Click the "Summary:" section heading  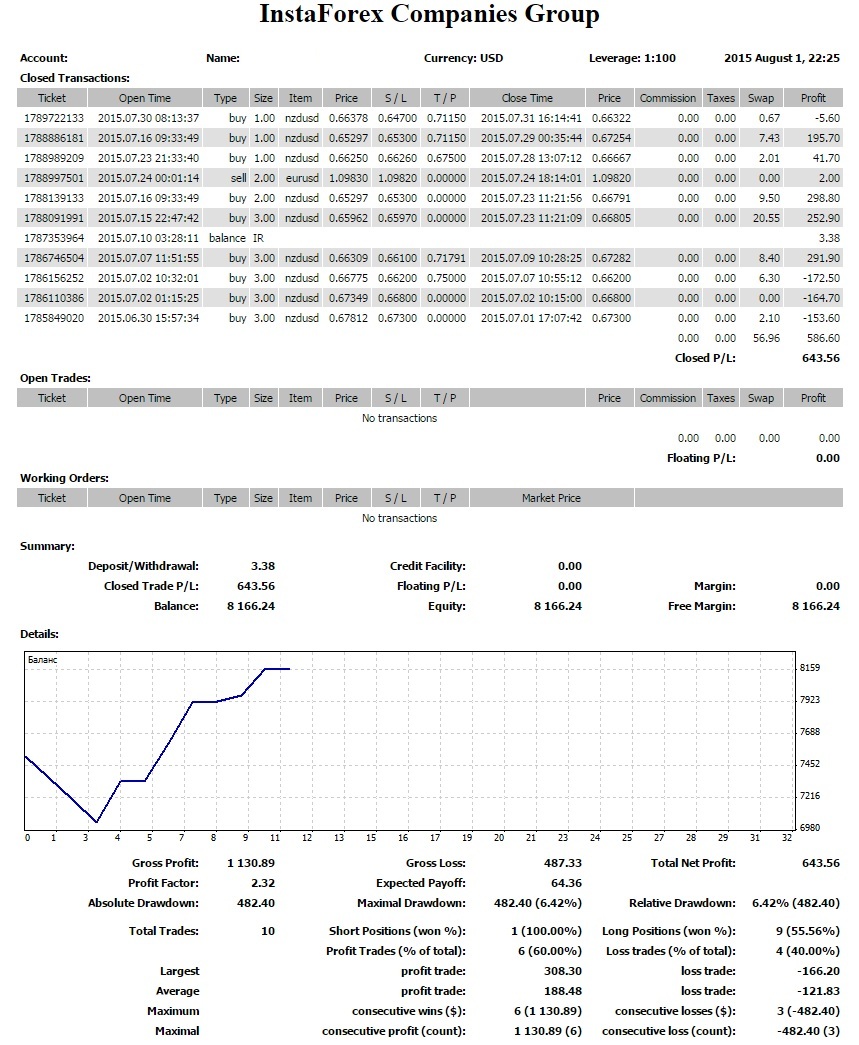[x=47, y=546]
